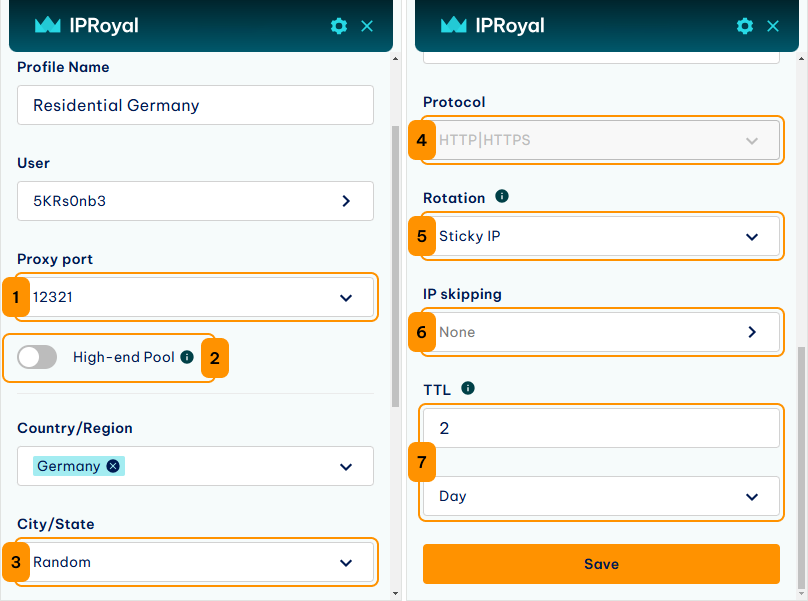This screenshot has height=601, width=808.
Task: Click the Rotation info icon
Action: [x=502, y=196]
